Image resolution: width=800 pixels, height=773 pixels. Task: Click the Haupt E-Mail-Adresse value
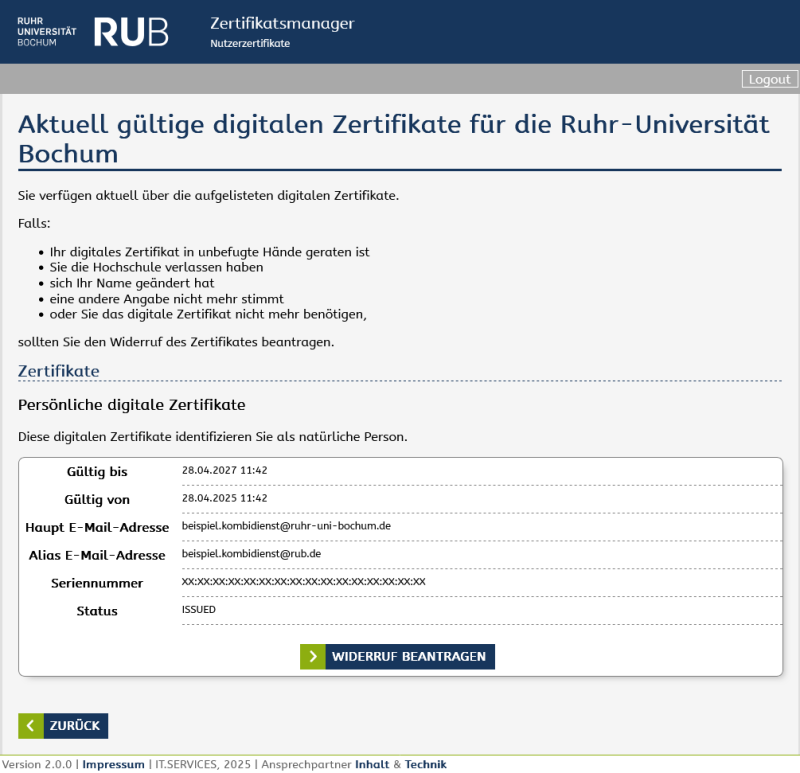[286, 526]
